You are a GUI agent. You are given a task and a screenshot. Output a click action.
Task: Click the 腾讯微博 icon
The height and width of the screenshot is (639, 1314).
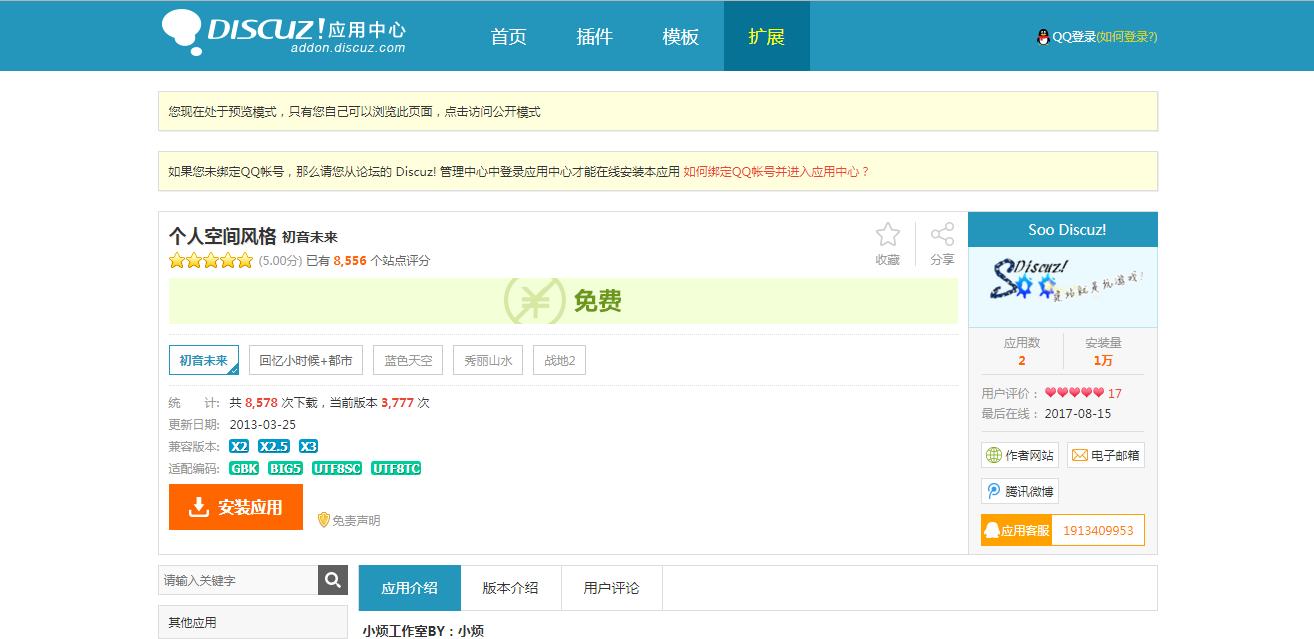tap(994, 491)
